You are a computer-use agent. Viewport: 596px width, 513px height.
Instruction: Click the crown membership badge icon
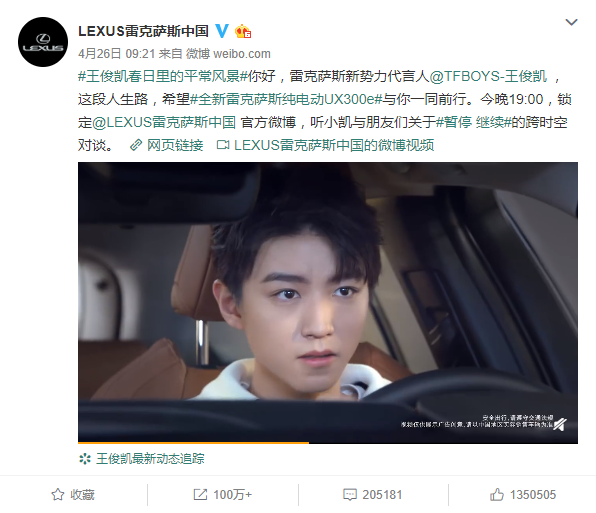pyautogui.click(x=243, y=31)
